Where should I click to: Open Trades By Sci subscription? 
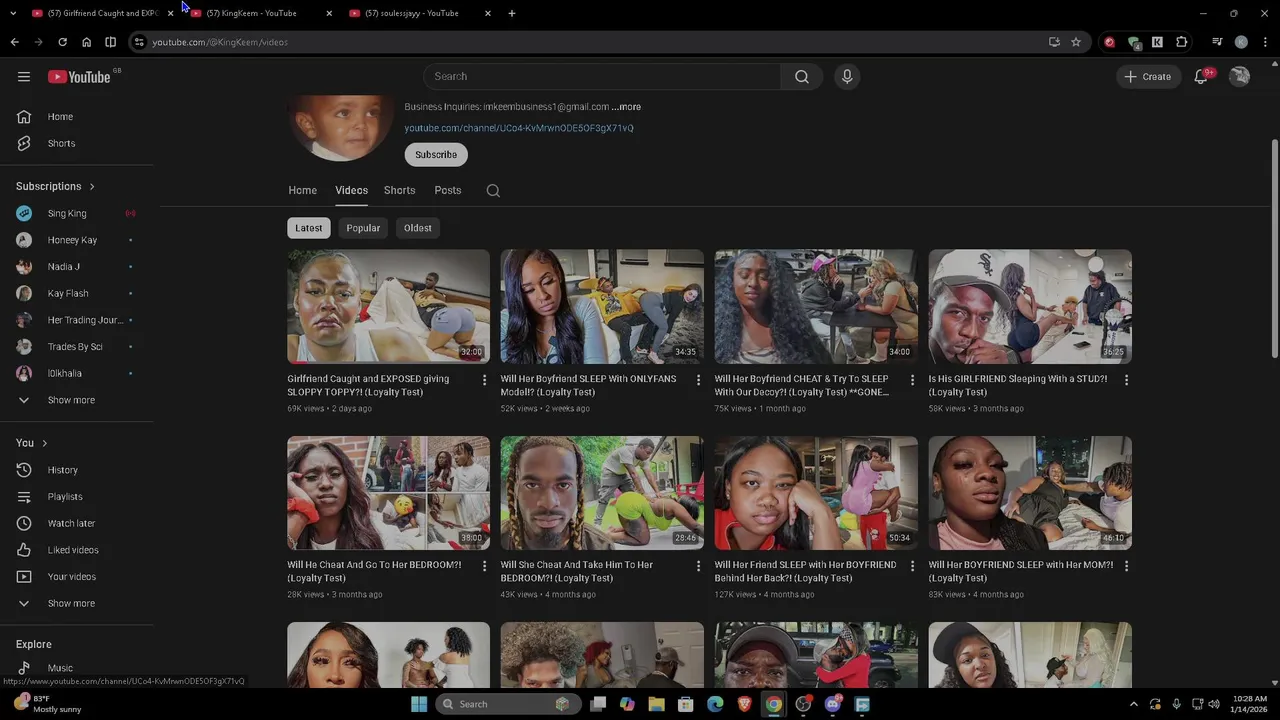point(77,347)
